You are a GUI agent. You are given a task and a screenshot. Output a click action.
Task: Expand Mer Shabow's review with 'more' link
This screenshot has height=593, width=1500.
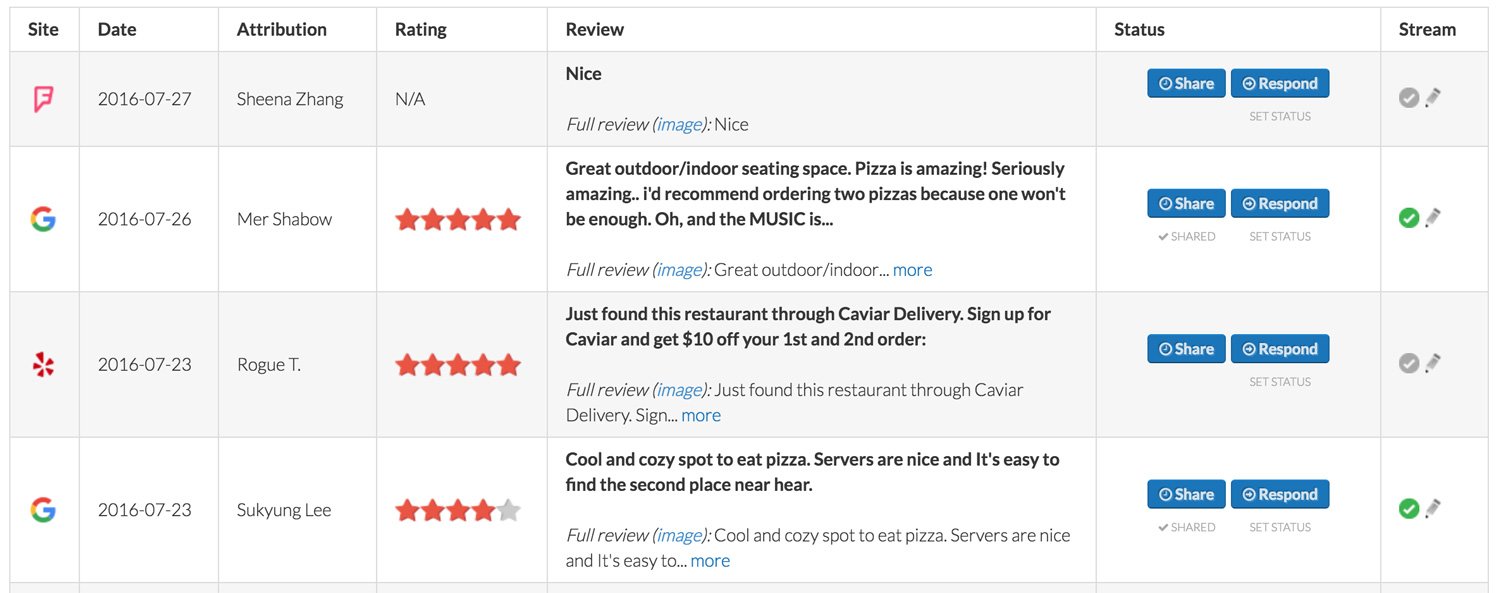pyautogui.click(x=912, y=270)
